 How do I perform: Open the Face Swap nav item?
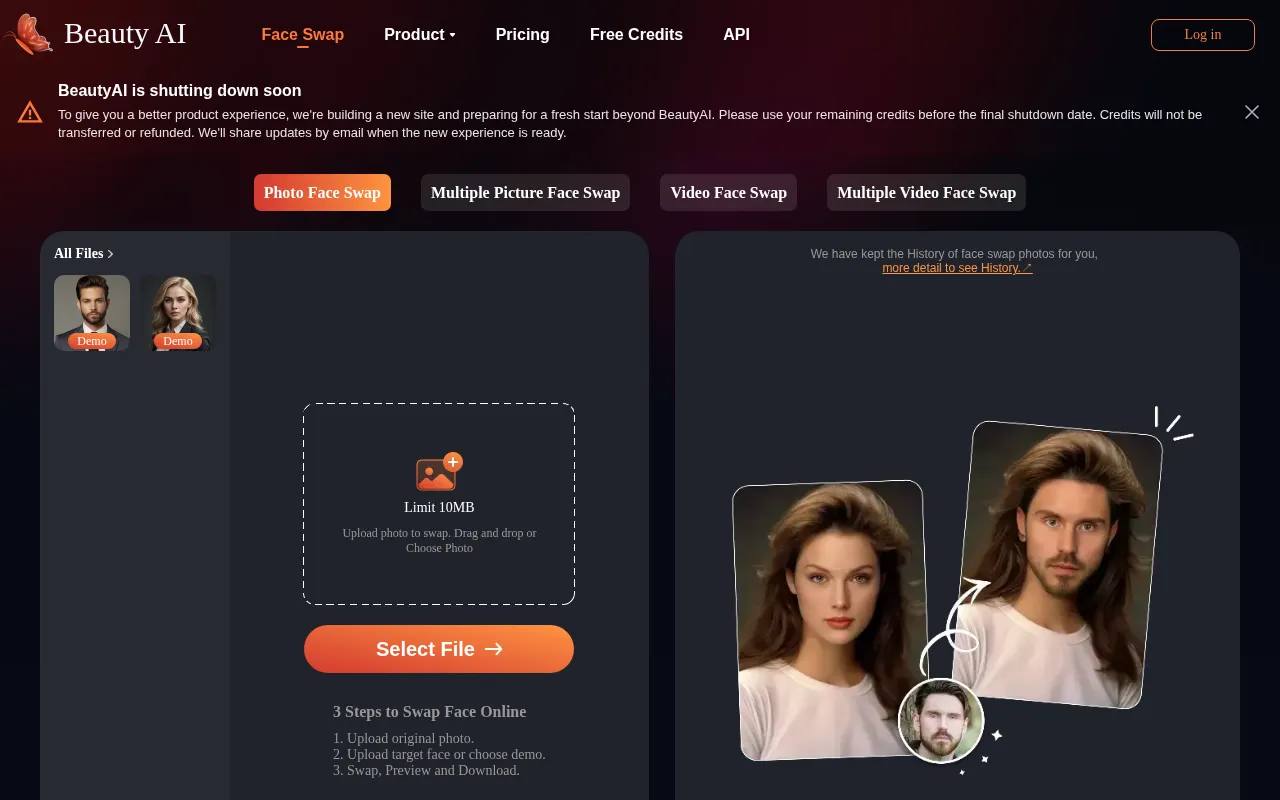pos(303,34)
